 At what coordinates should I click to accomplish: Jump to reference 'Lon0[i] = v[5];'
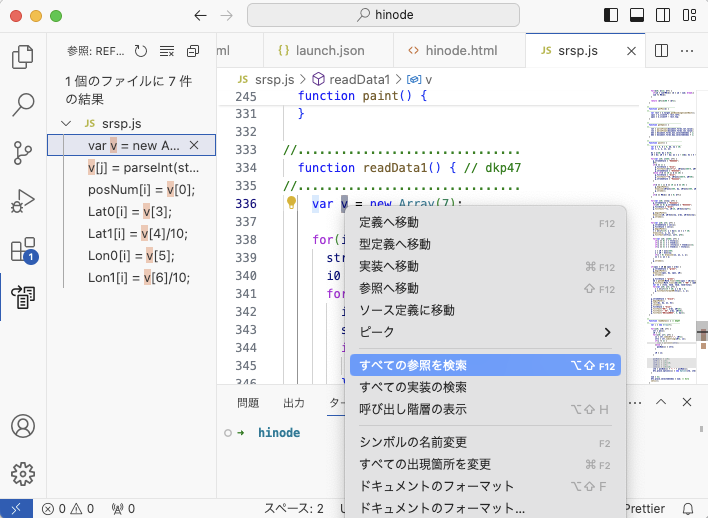131,255
